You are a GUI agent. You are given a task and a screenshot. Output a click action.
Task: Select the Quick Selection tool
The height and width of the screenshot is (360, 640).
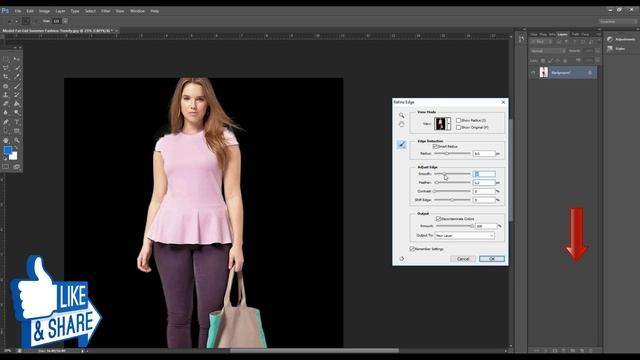[x=17, y=68]
